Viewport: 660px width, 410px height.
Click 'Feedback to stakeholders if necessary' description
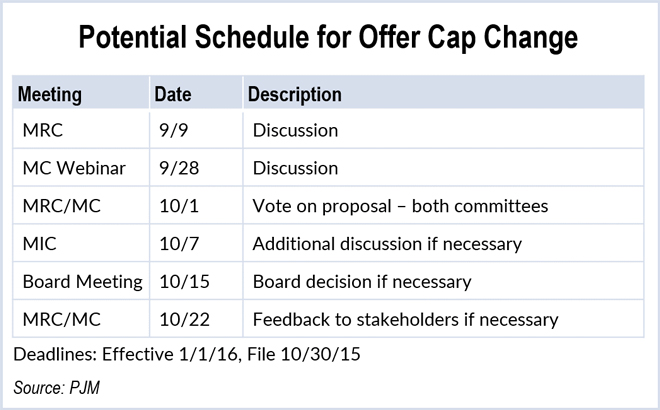(x=405, y=320)
